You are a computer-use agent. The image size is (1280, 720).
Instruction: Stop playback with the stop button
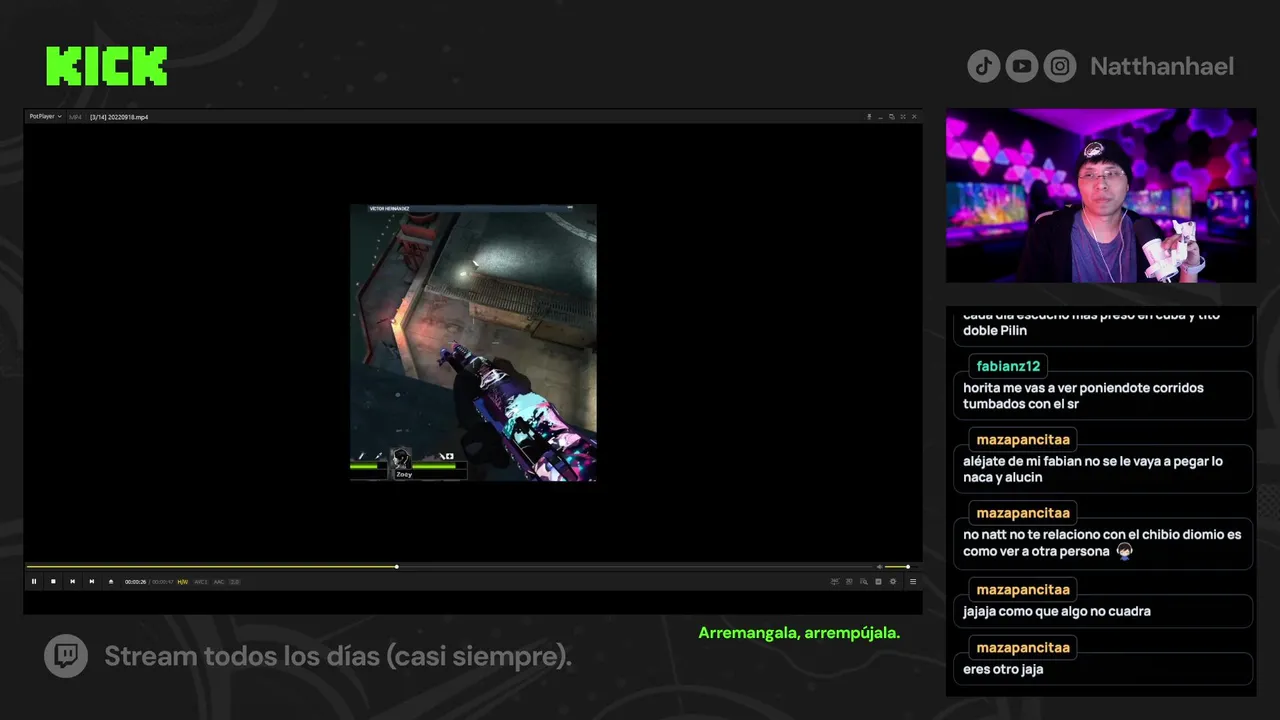point(53,581)
